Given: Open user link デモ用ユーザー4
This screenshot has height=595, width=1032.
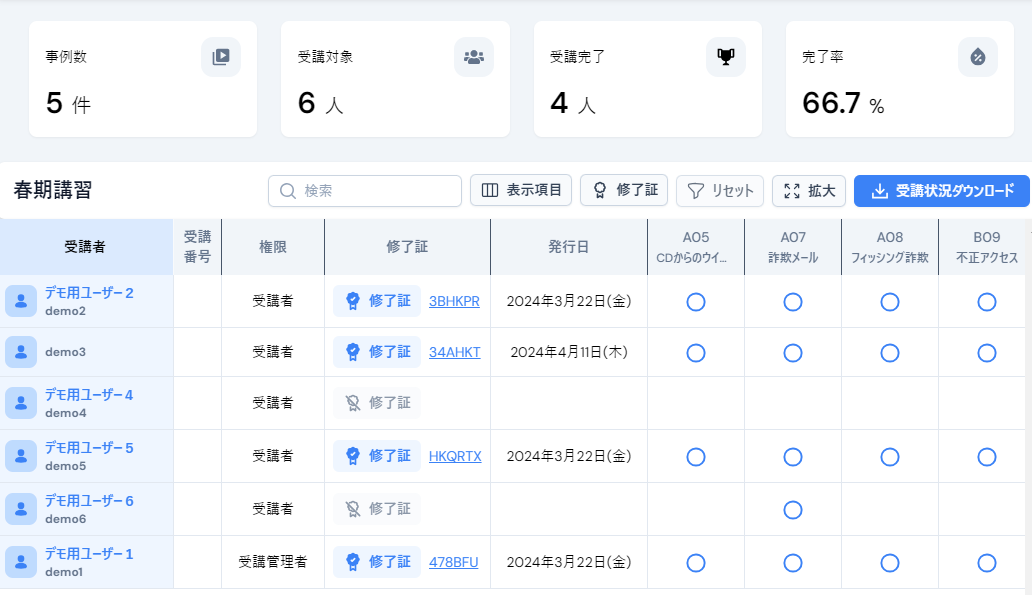Looking at the screenshot, I should tap(89, 395).
